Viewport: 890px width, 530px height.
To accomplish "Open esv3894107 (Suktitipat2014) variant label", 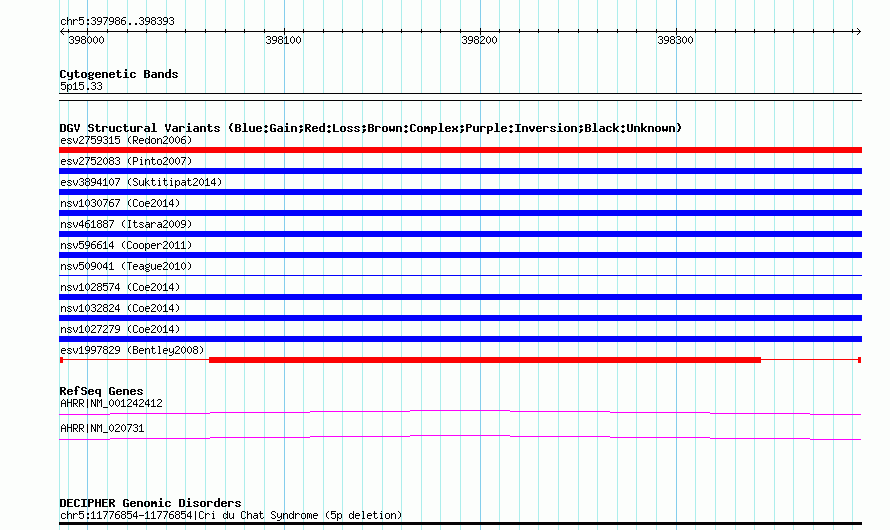I will [x=141, y=182].
